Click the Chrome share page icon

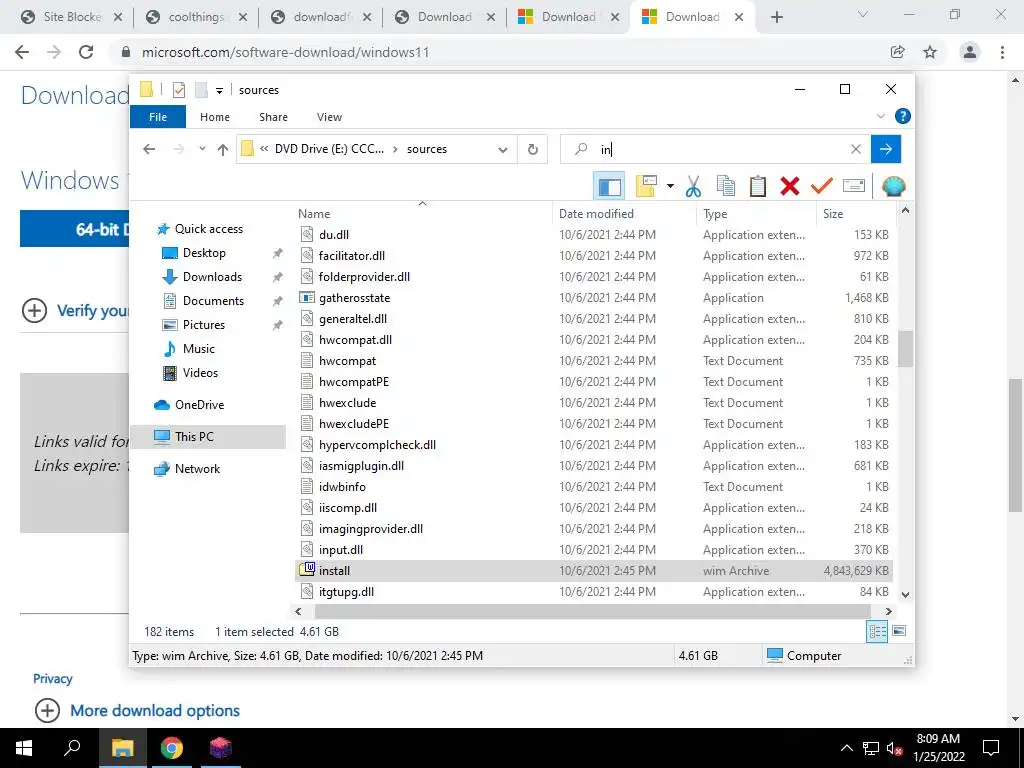pos(898,52)
